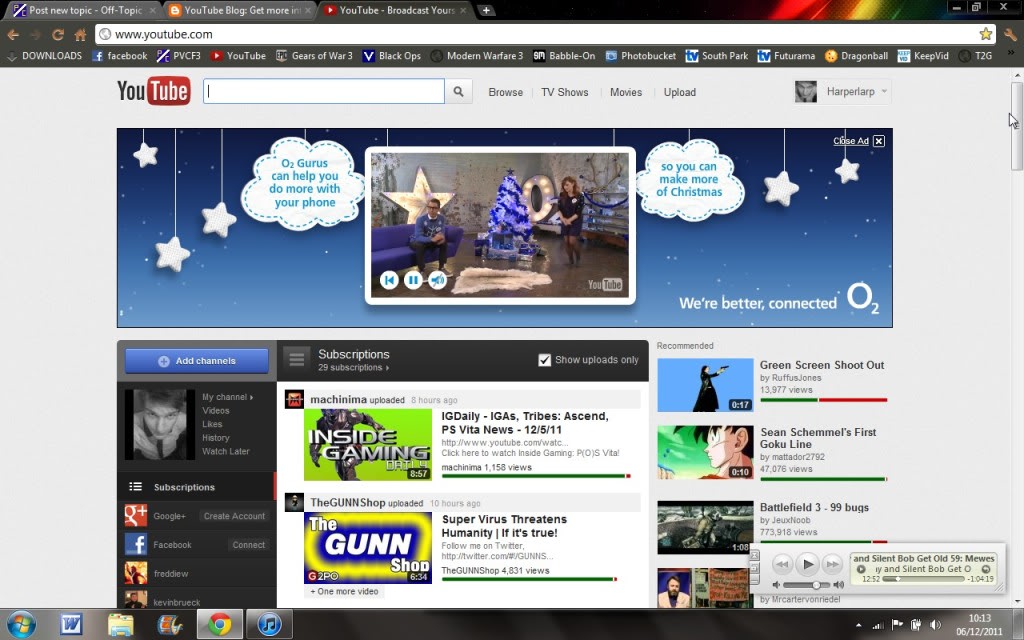Play in the mini iTunes player
This screenshot has width=1024, height=640.
click(807, 564)
